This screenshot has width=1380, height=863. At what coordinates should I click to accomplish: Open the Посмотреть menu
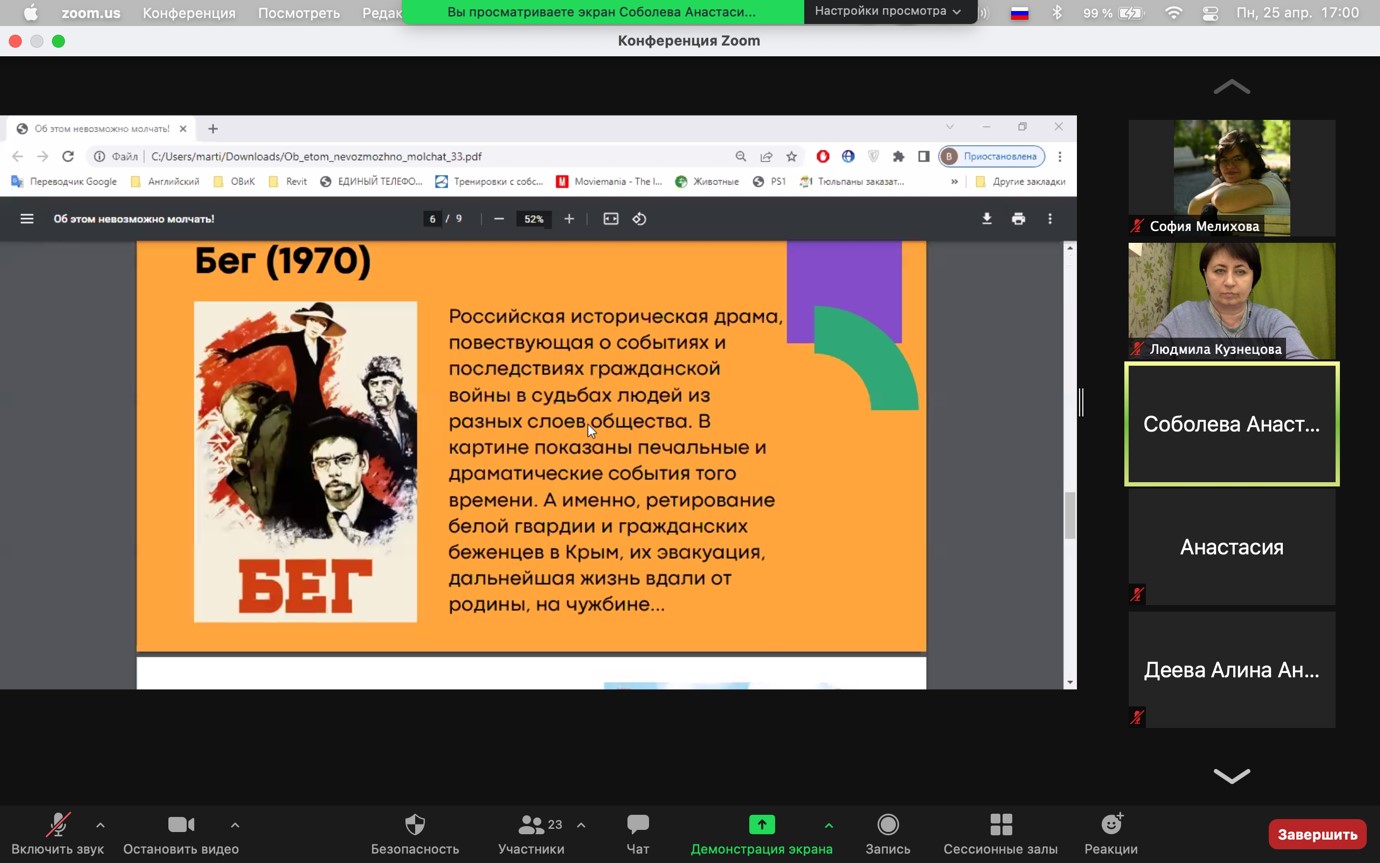tap(299, 13)
